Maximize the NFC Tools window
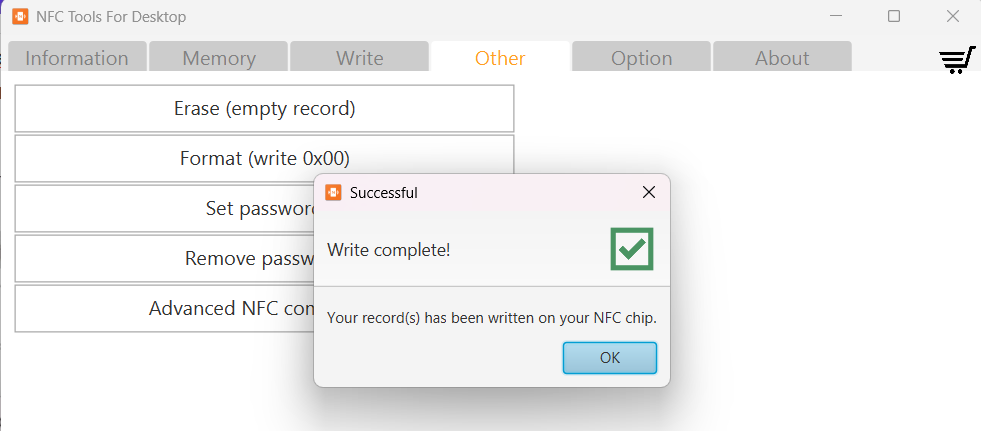The image size is (981, 431). [894, 16]
